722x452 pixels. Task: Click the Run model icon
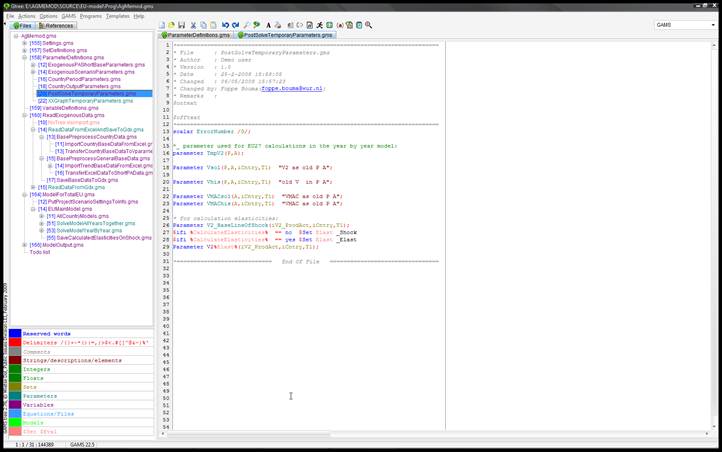pyautogui.click(x=319, y=25)
